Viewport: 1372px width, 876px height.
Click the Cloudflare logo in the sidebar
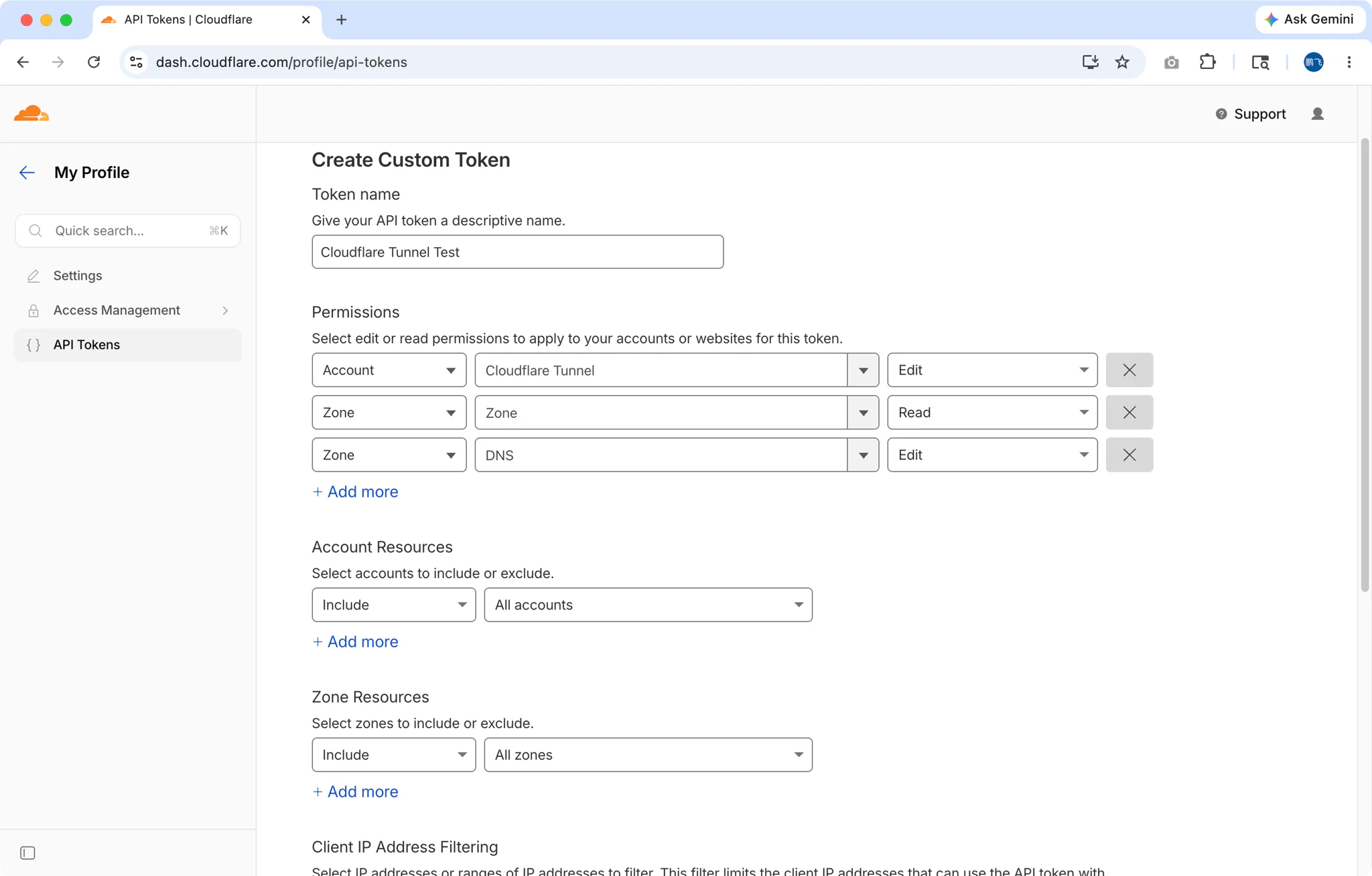(31, 114)
